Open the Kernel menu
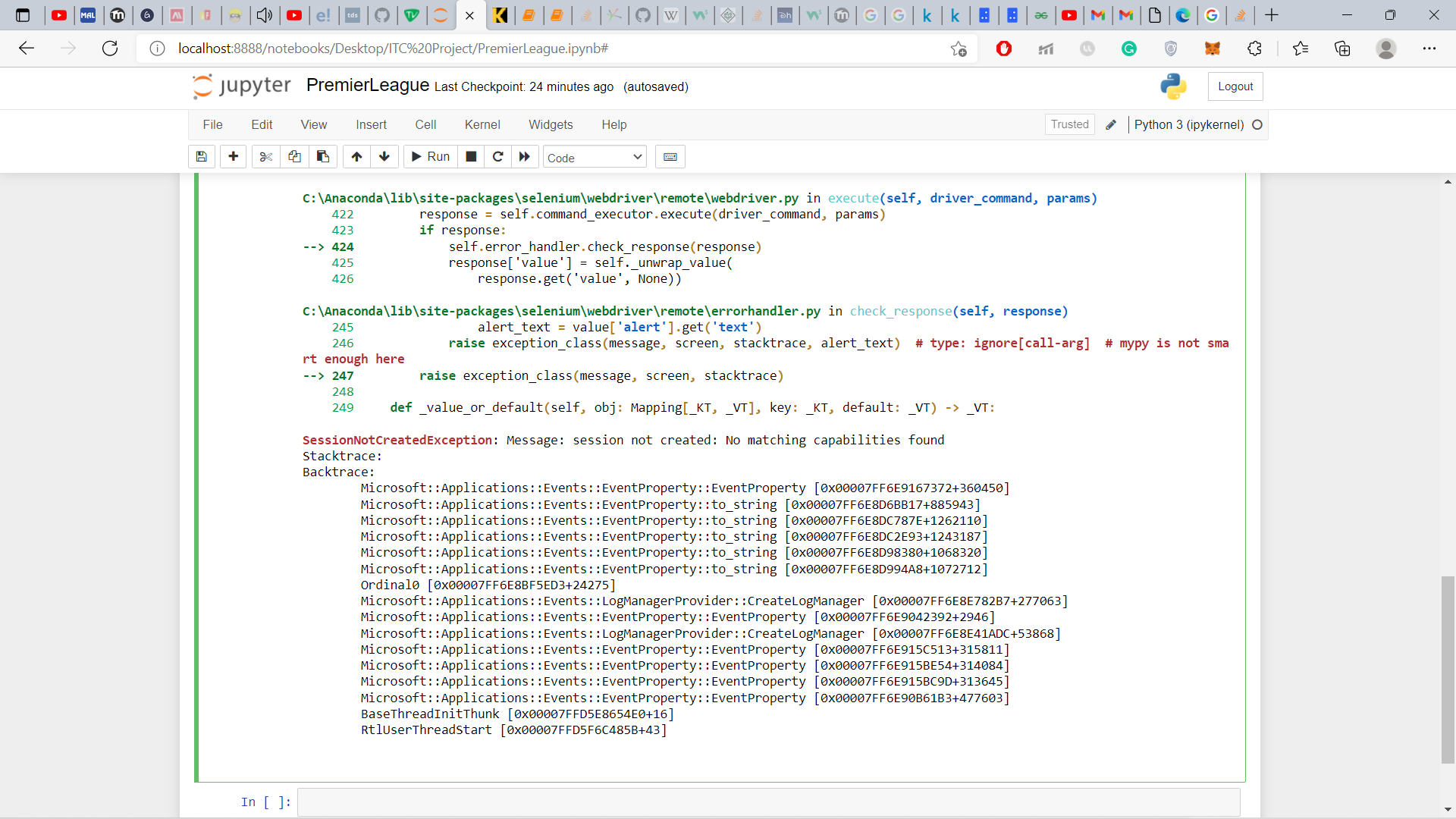 (482, 124)
